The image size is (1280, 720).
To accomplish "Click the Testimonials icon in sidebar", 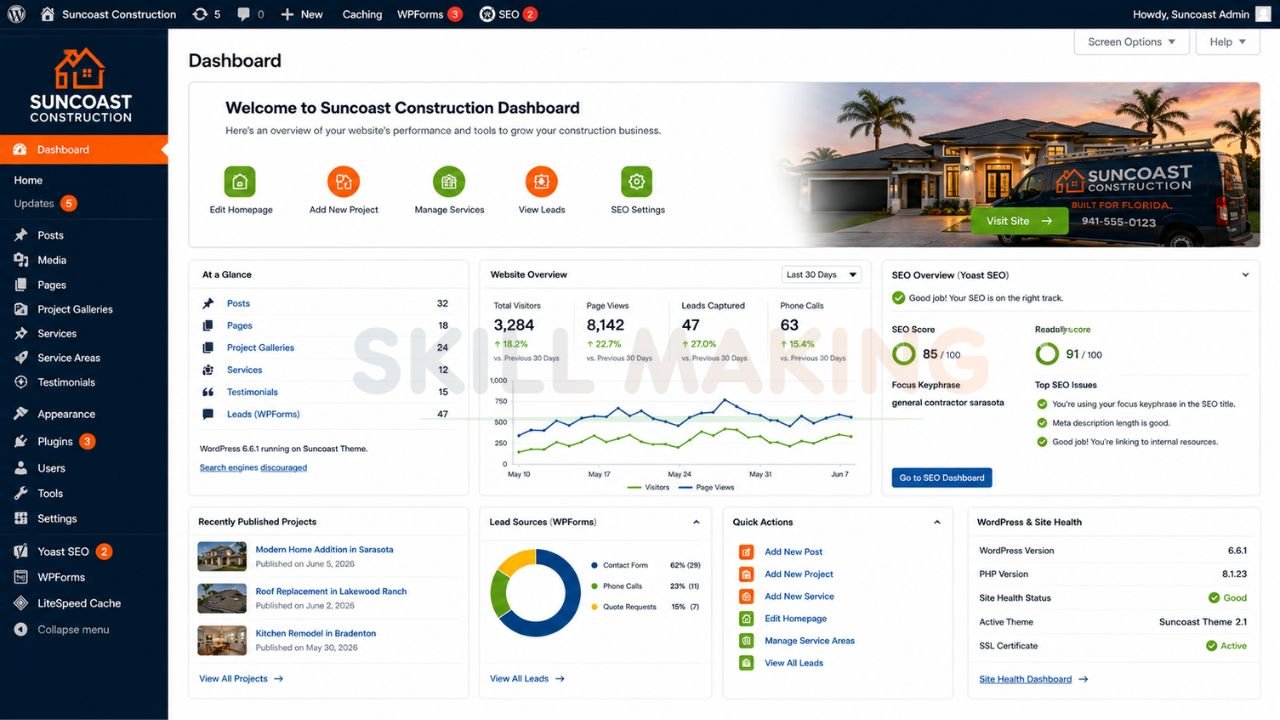I will point(20,382).
